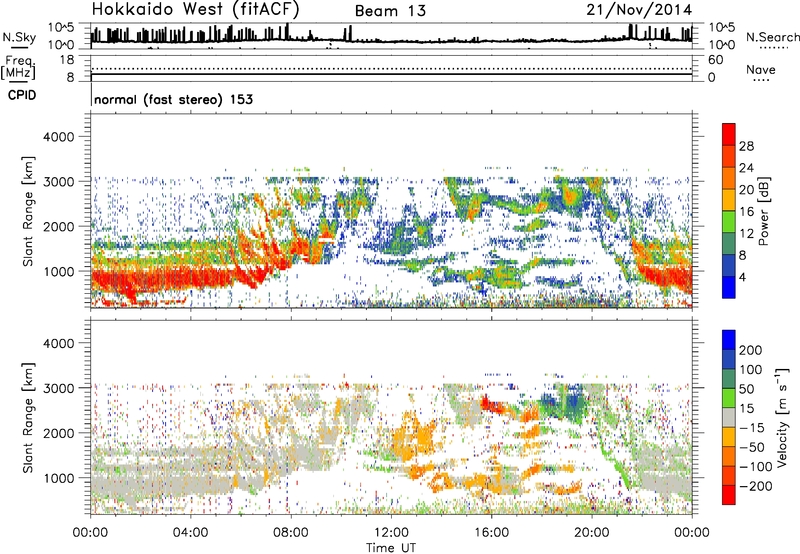Screen dimensions: 800x554
Task: Click the 'Hokkaido West (fitACF)' title
Action: click(195, 9)
